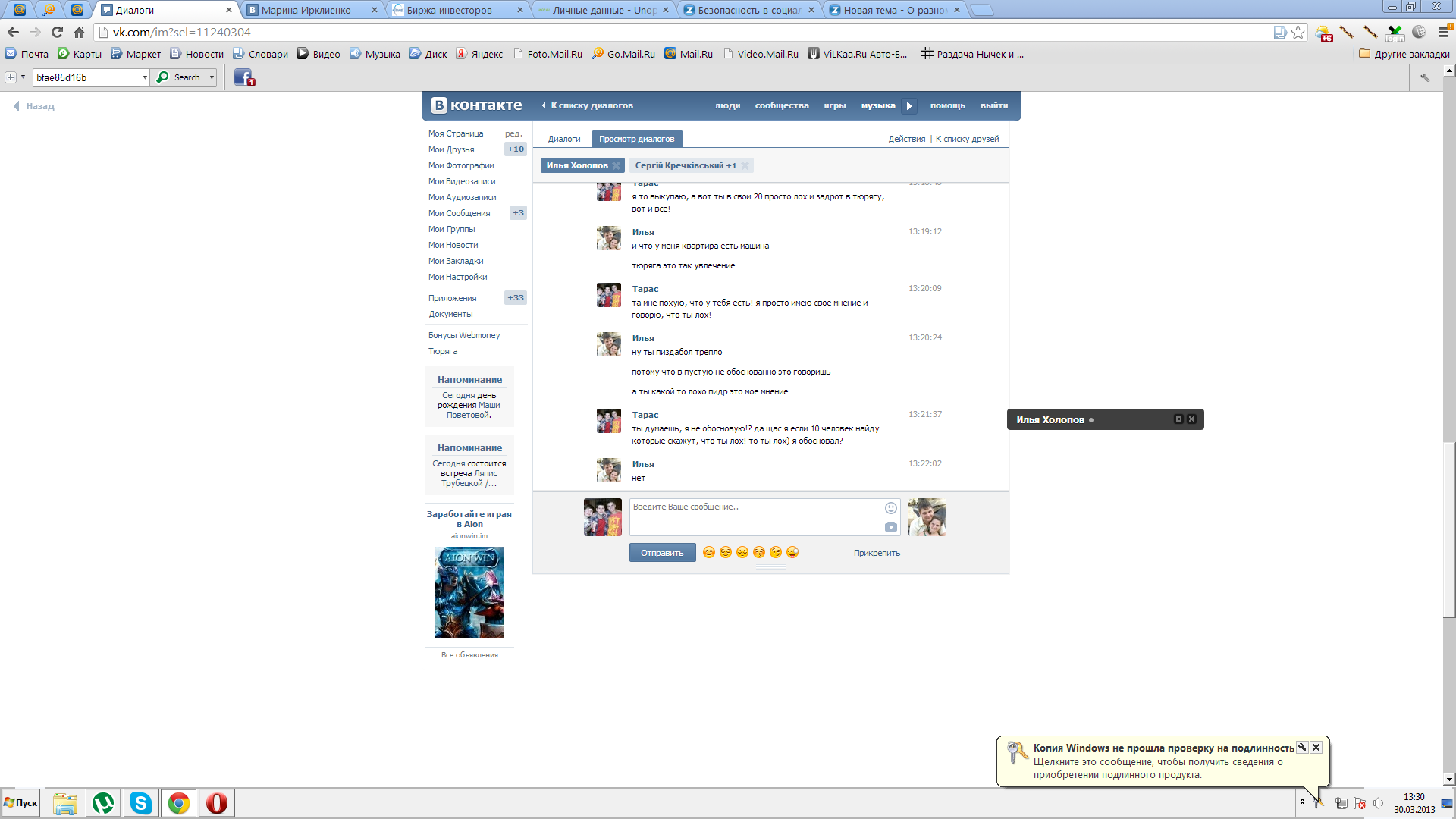Open Skype from the taskbar

(141, 803)
